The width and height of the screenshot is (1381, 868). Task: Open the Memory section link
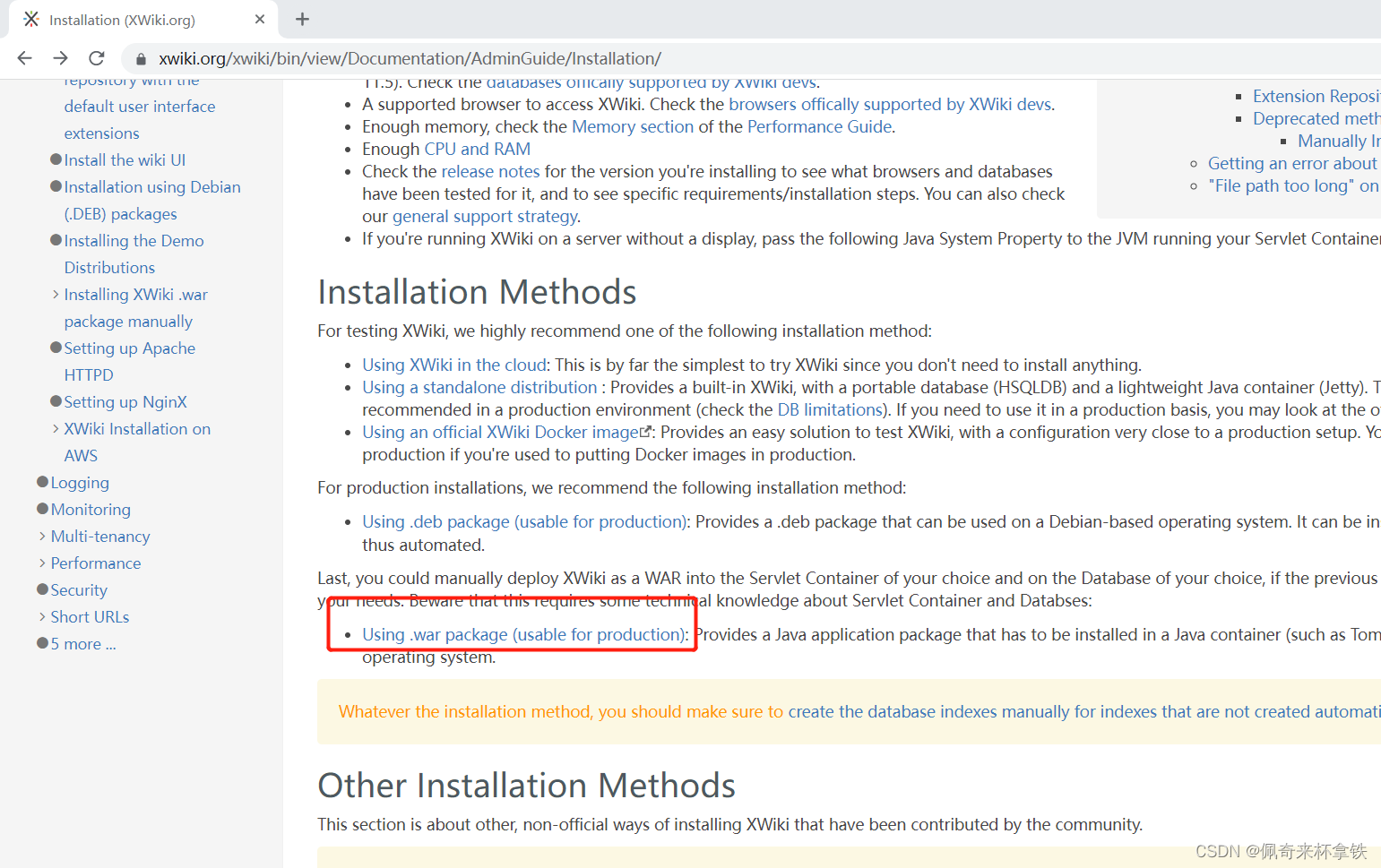(633, 126)
